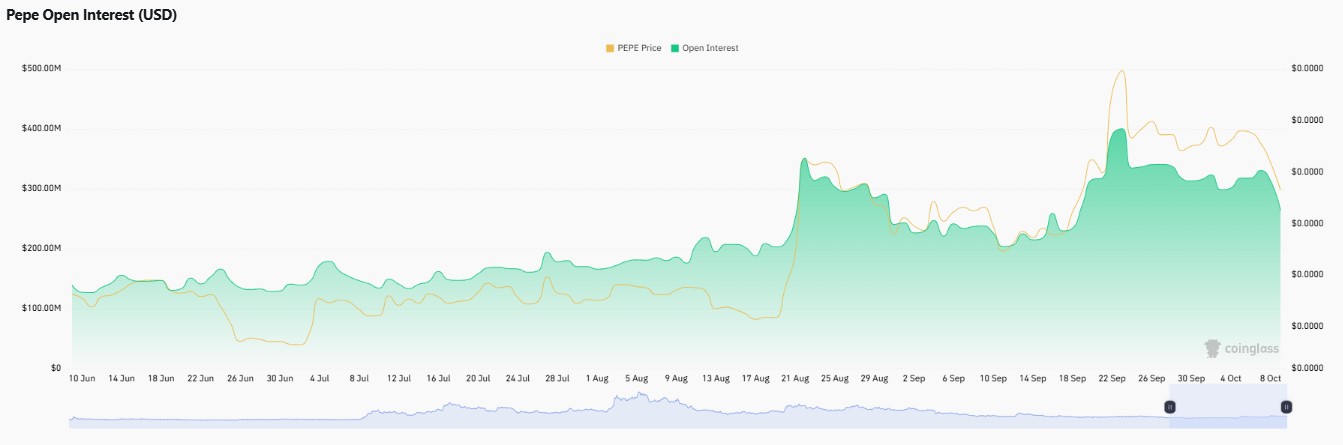Toggle the PEPE Price legend series
Viewport: 1343px width, 445px height.
coord(633,48)
